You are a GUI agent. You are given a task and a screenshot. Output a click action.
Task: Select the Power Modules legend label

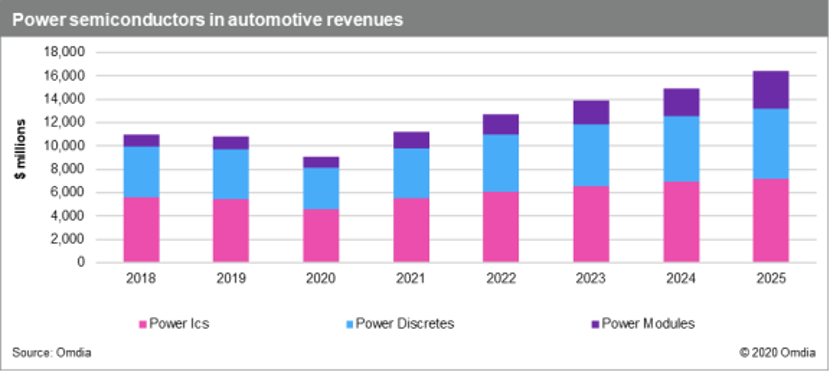tap(648, 324)
